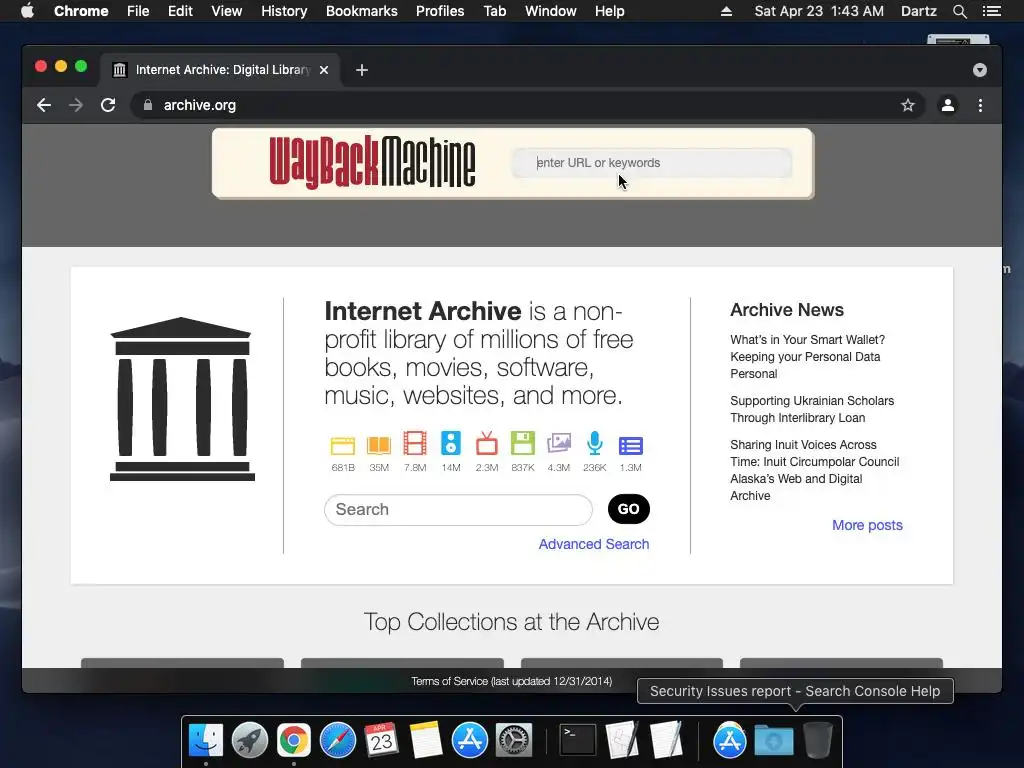Open Terminal from the Dock
The width and height of the screenshot is (1024, 768).
(578, 741)
